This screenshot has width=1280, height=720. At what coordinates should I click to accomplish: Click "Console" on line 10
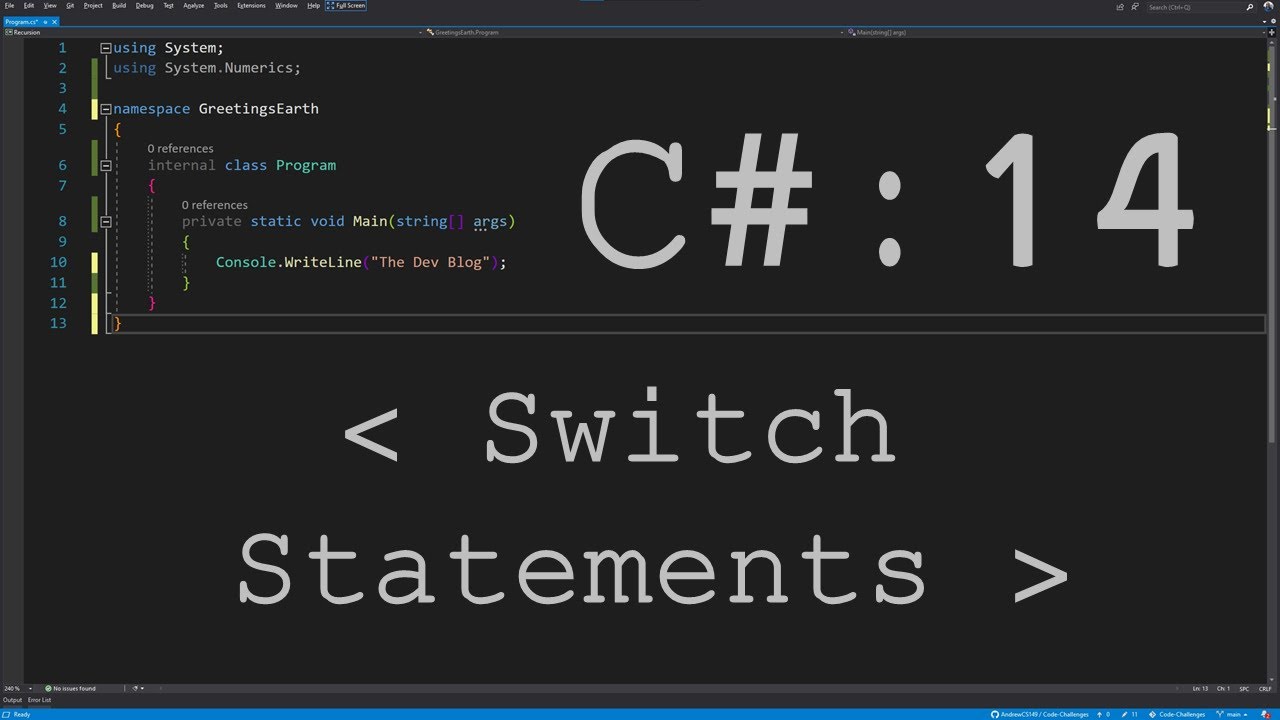pos(246,262)
